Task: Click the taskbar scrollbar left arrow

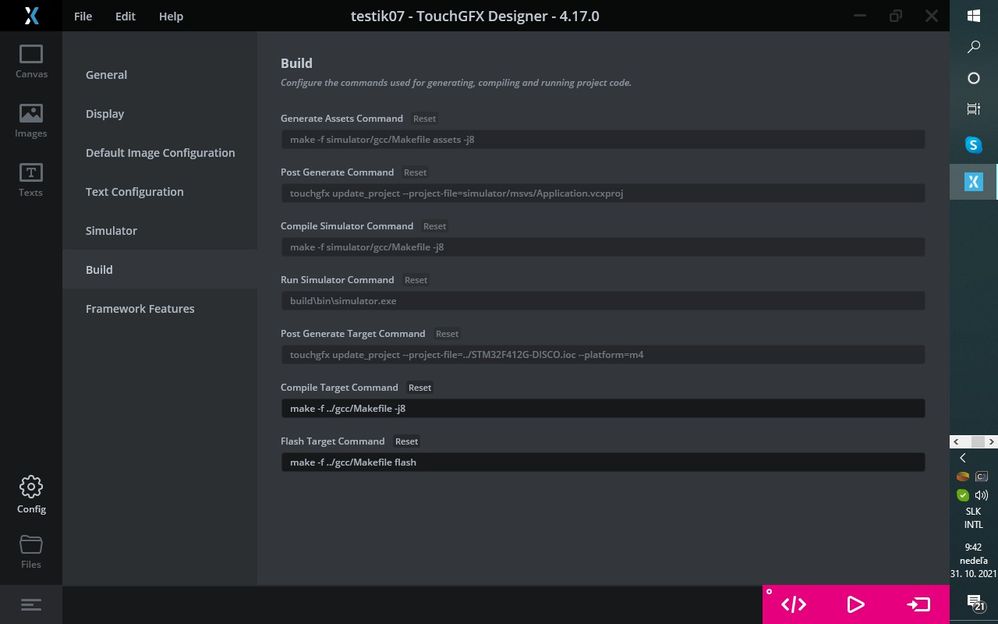Action: pos(955,441)
